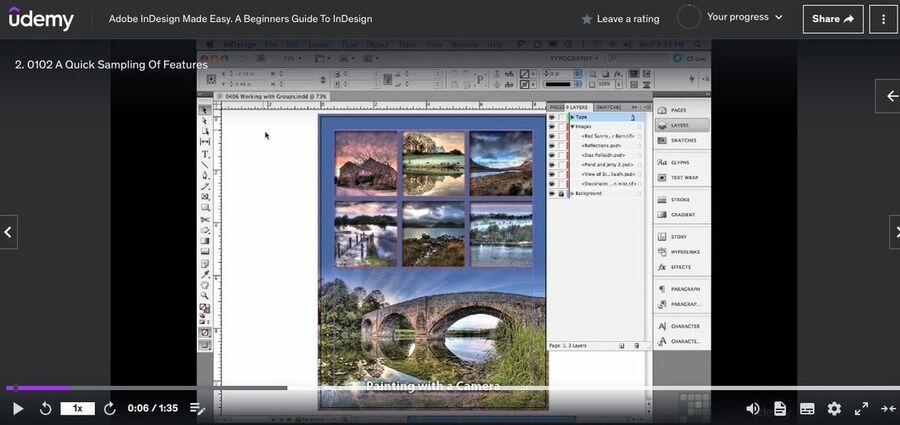
Task: Hide the Red Sunrise Barn.tif item
Action: [x=552, y=137]
